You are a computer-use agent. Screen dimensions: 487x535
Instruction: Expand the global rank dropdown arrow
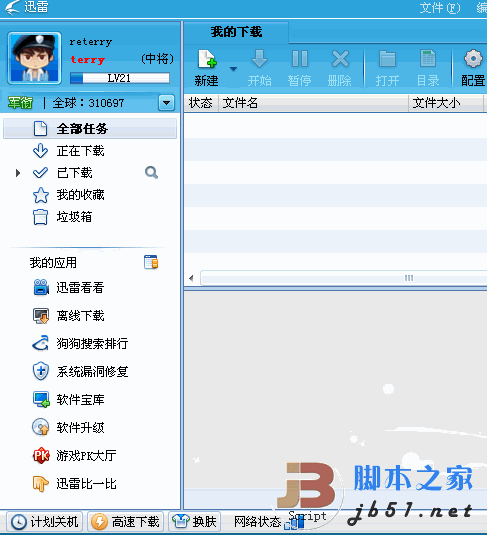tap(167, 103)
